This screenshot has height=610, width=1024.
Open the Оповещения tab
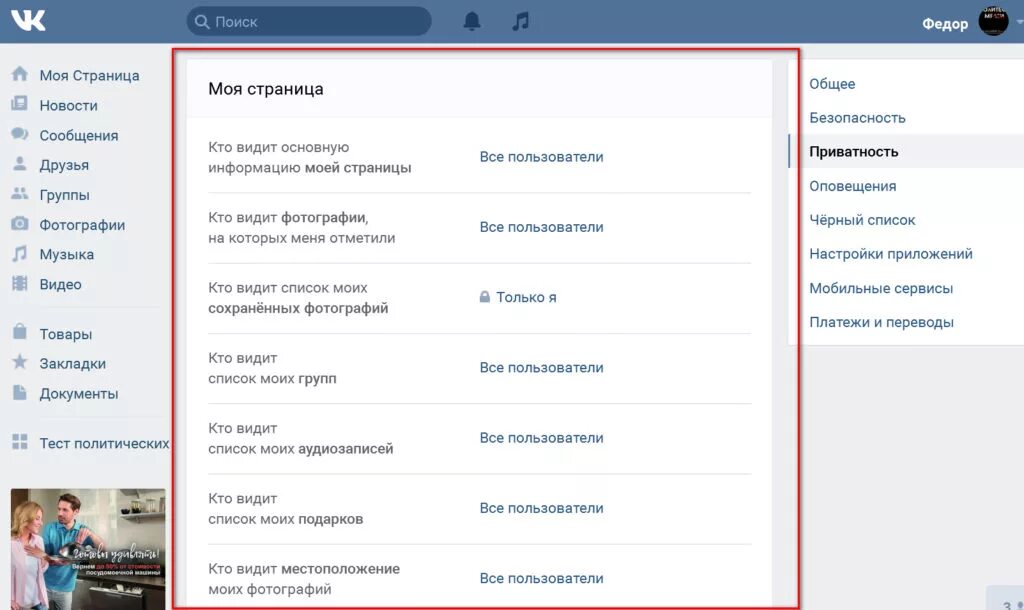click(852, 186)
